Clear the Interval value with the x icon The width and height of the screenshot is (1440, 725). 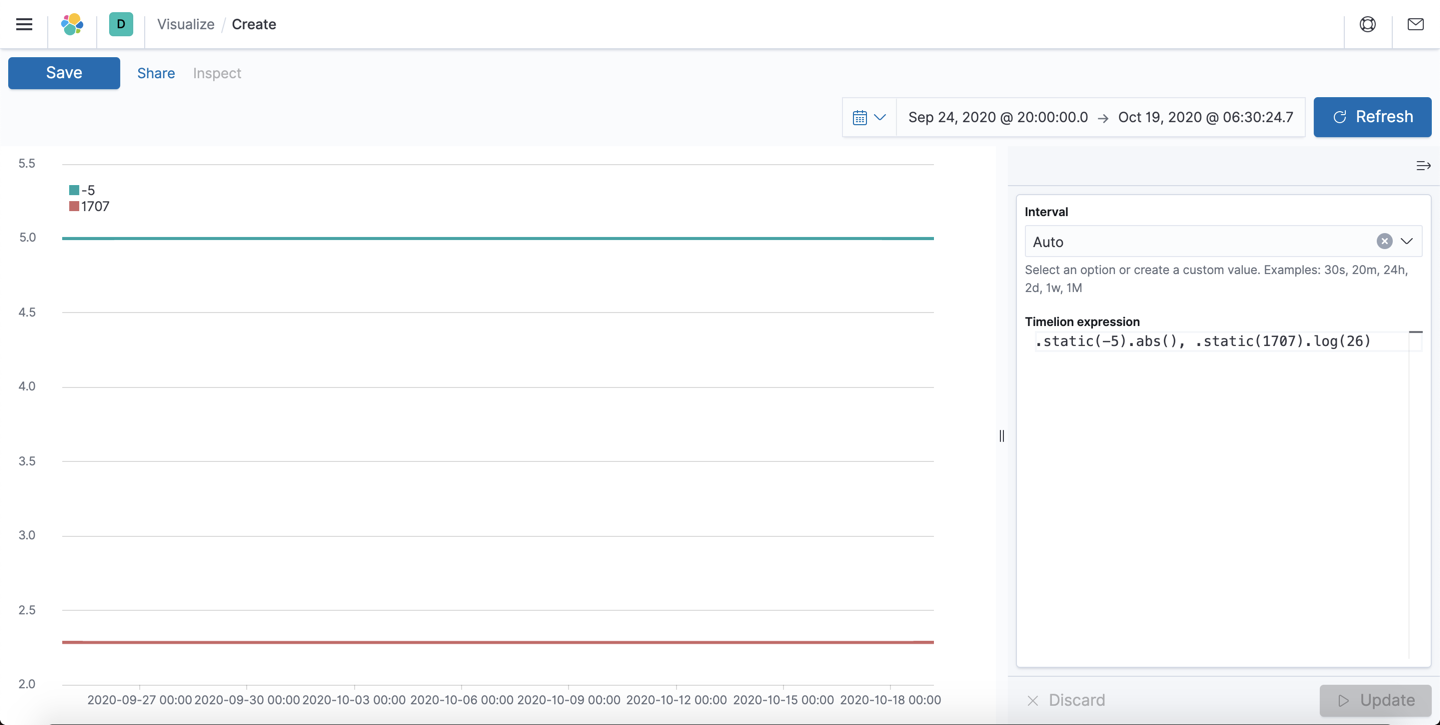1384,240
